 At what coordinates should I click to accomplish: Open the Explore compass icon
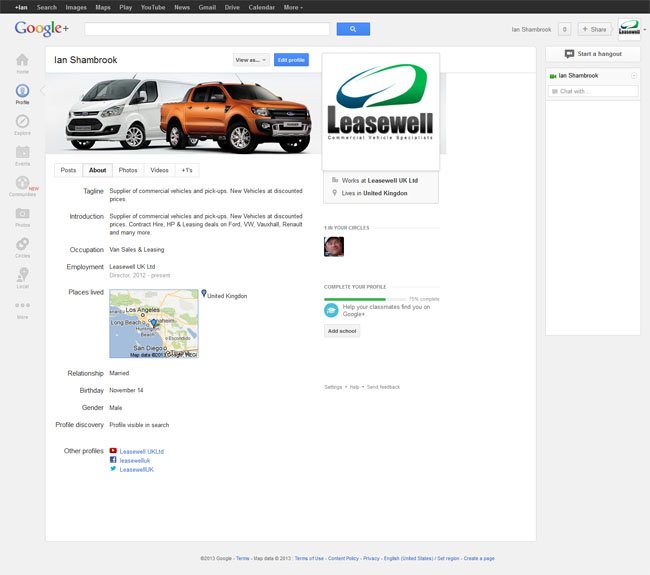pos(22,121)
